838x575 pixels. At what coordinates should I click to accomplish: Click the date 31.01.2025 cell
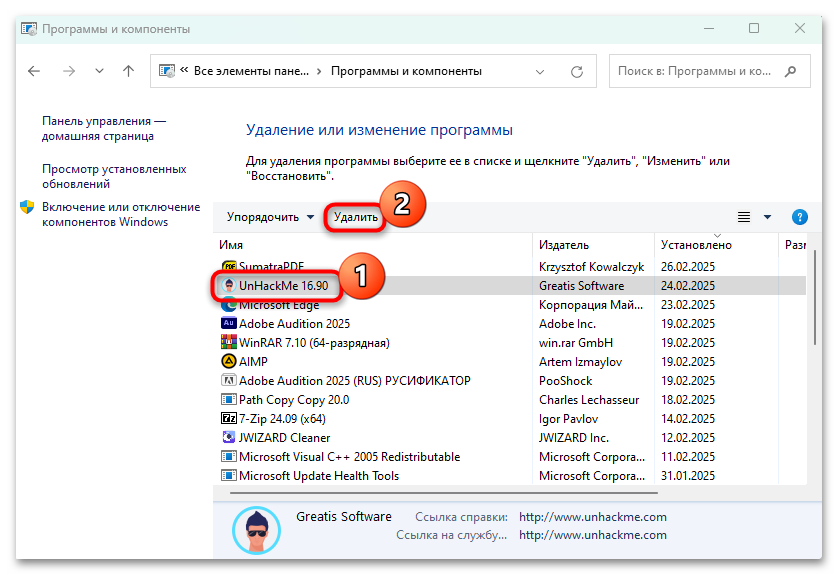[x=688, y=475]
